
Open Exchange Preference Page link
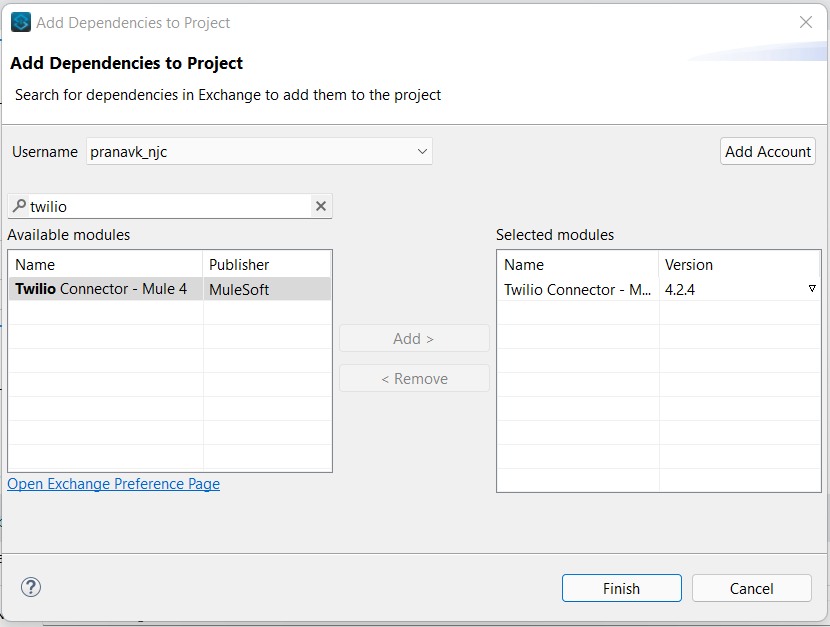[x=113, y=484]
